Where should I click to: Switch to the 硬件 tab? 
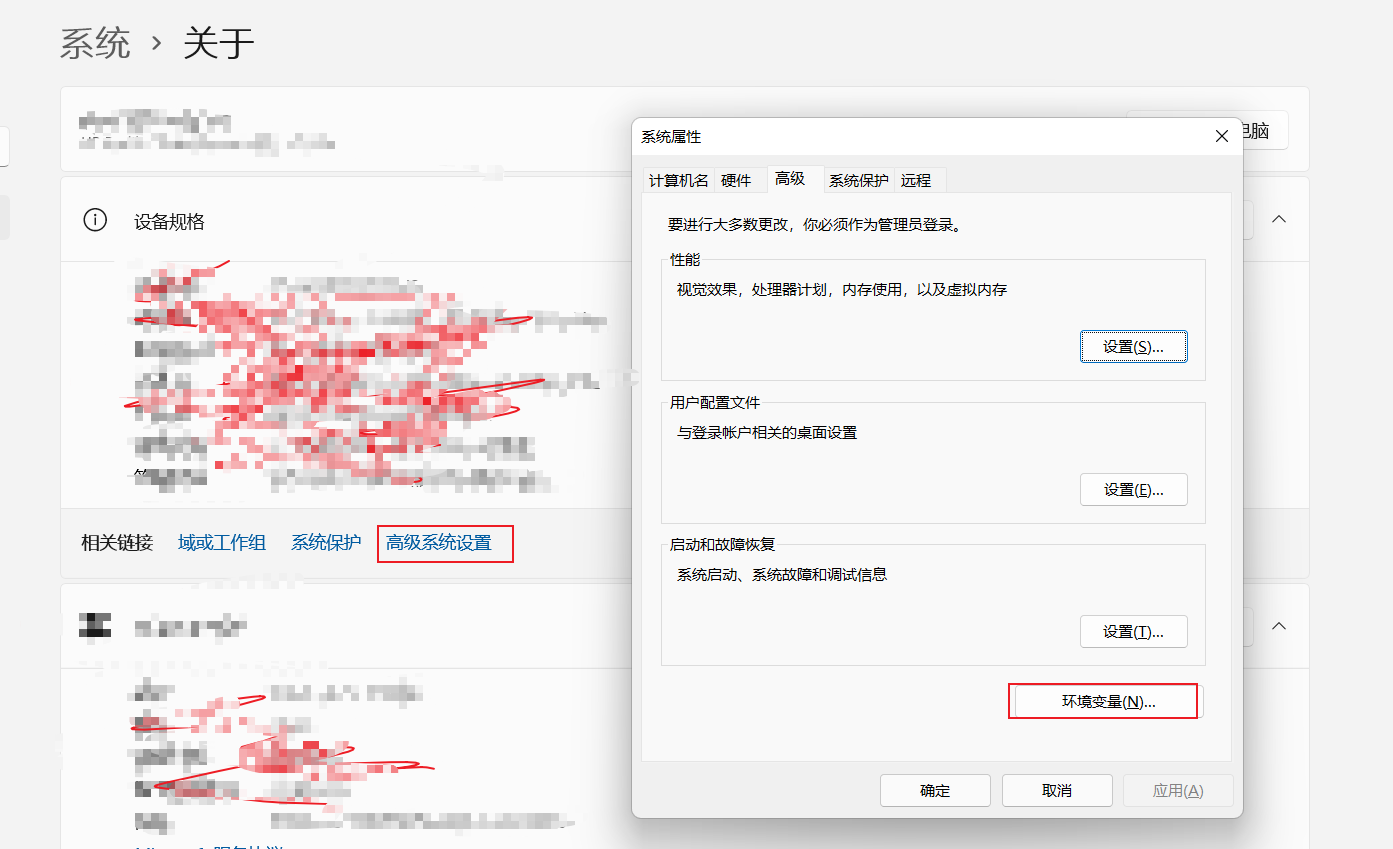(x=736, y=180)
